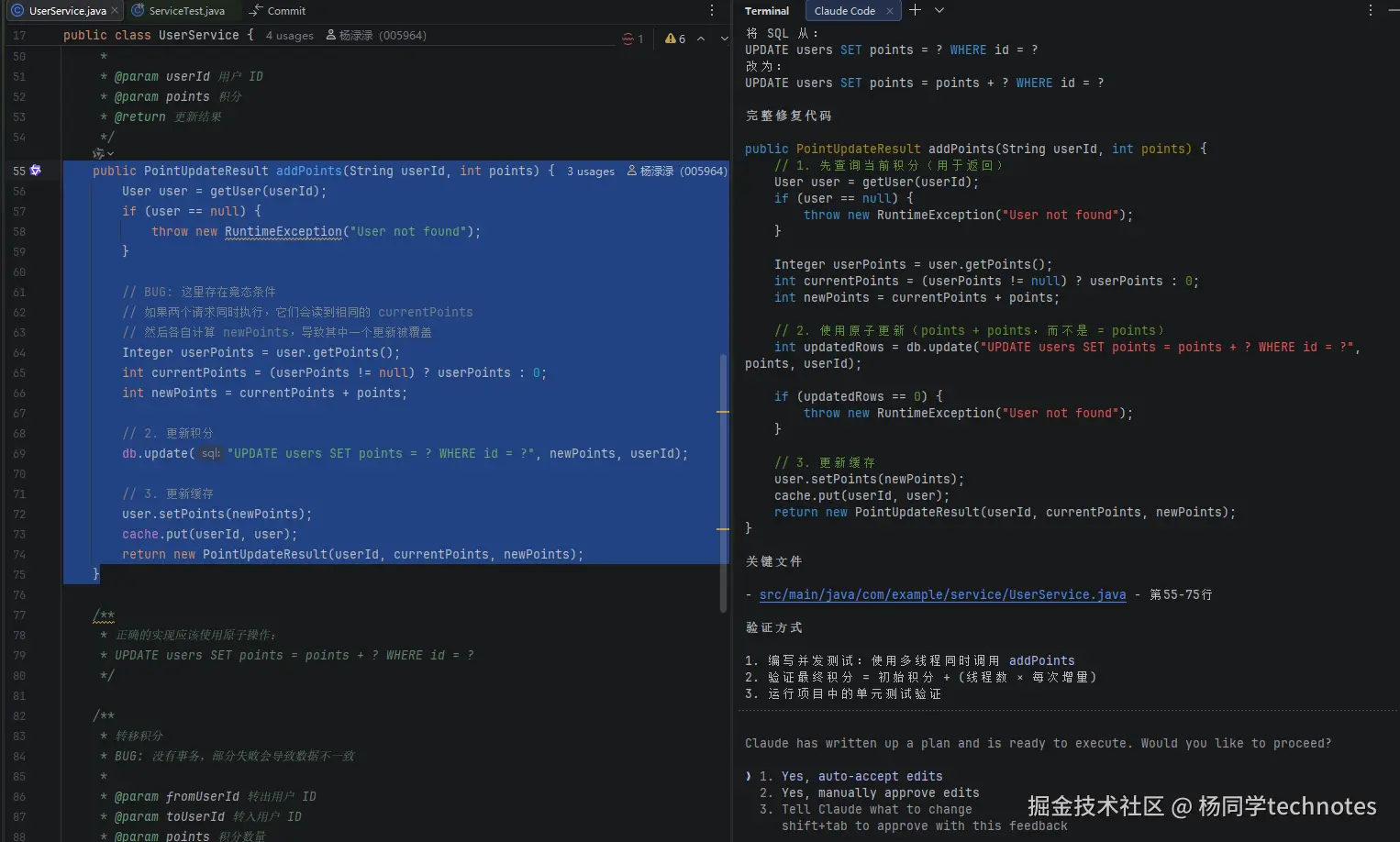Choose 'Yes, manually approve edits' option

(880, 792)
